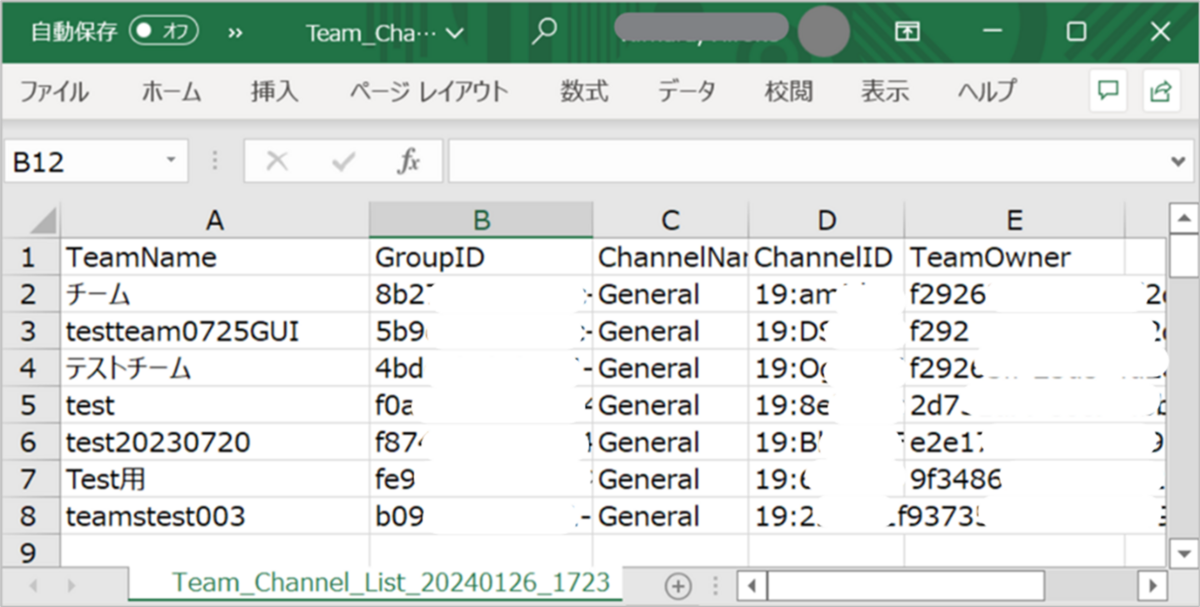
Task: Click the horizontal scrollbar thumb
Action: point(905,585)
